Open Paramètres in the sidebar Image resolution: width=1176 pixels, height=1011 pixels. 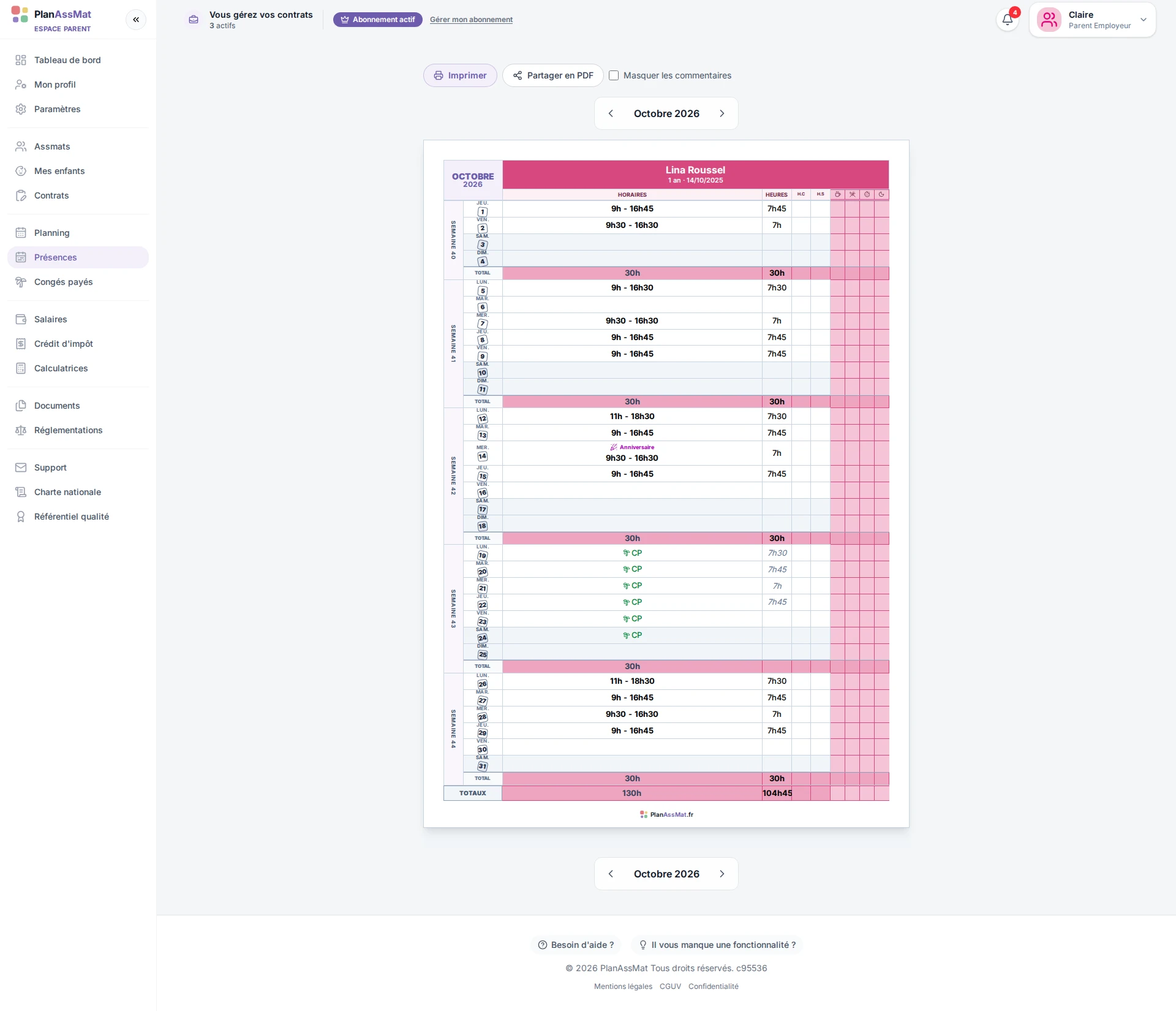78,109
